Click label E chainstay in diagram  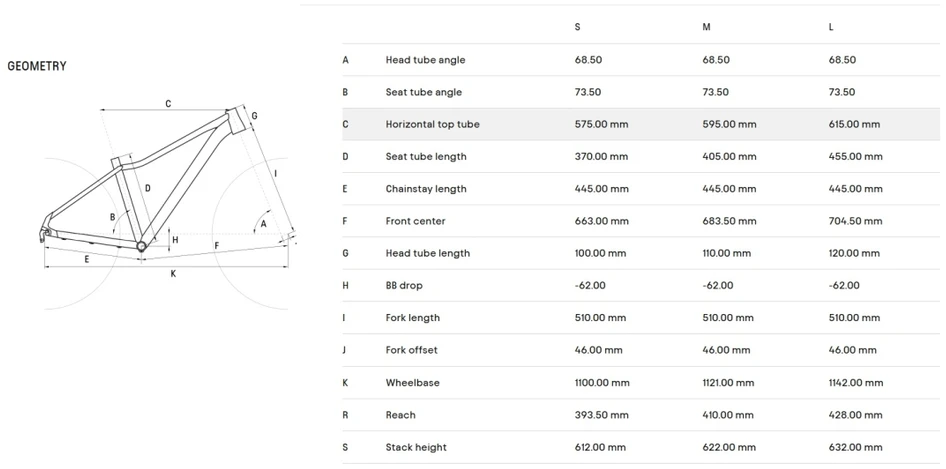87,259
